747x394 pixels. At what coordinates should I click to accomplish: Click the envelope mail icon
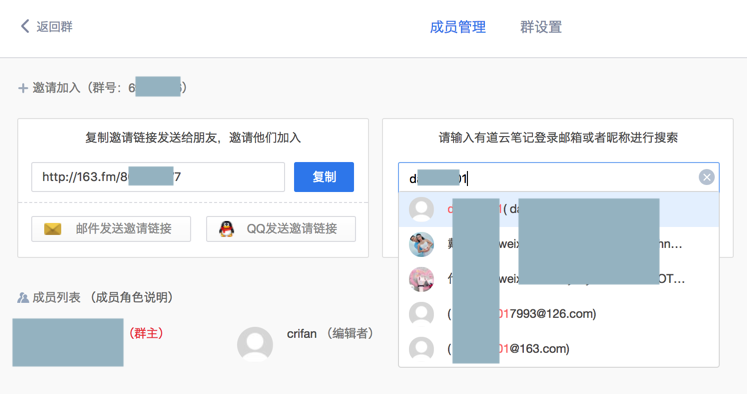(52, 229)
